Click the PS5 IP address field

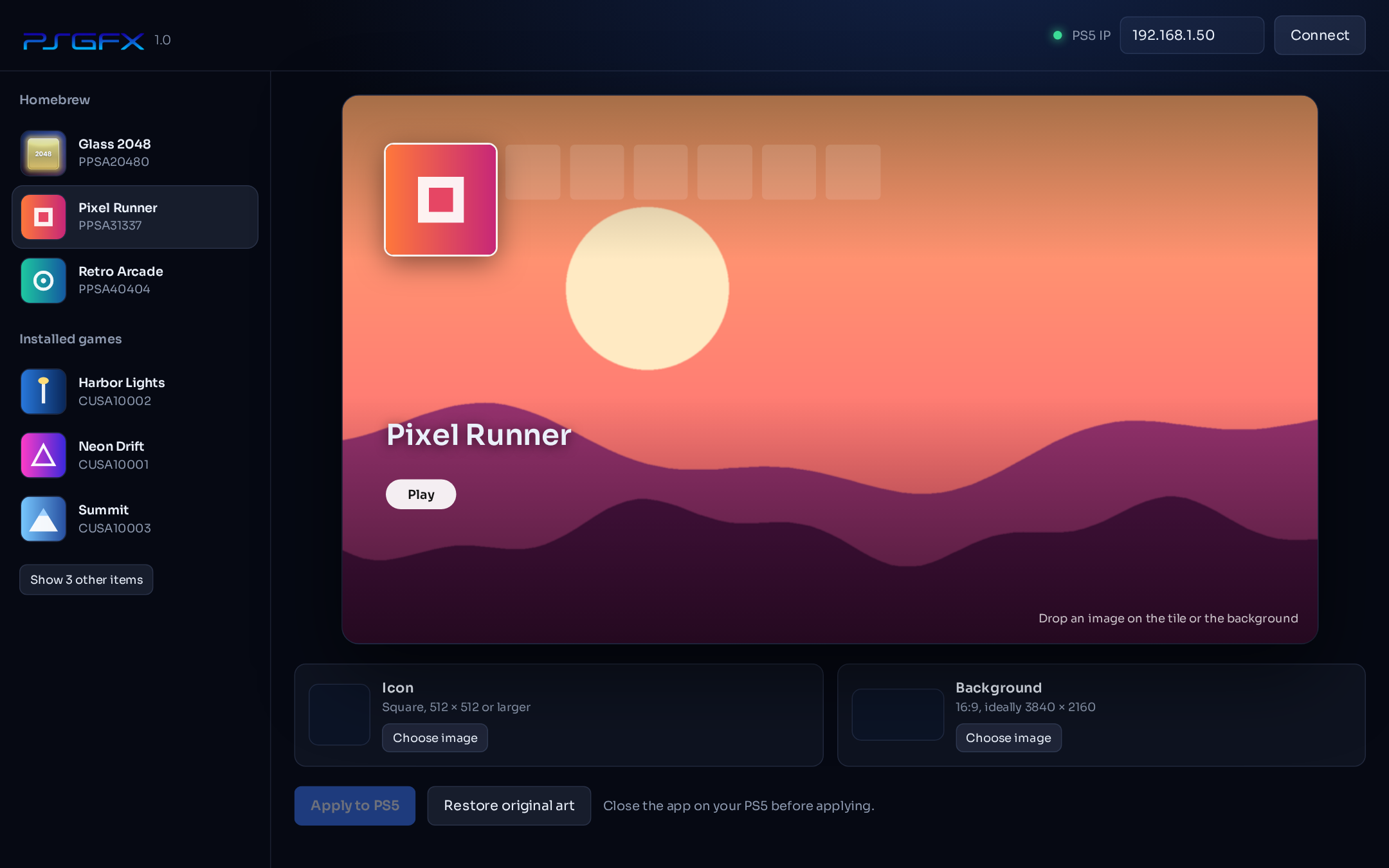(1192, 35)
